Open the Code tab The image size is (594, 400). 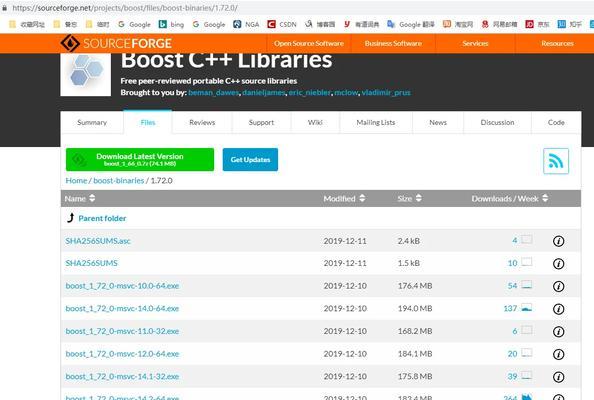click(556, 122)
